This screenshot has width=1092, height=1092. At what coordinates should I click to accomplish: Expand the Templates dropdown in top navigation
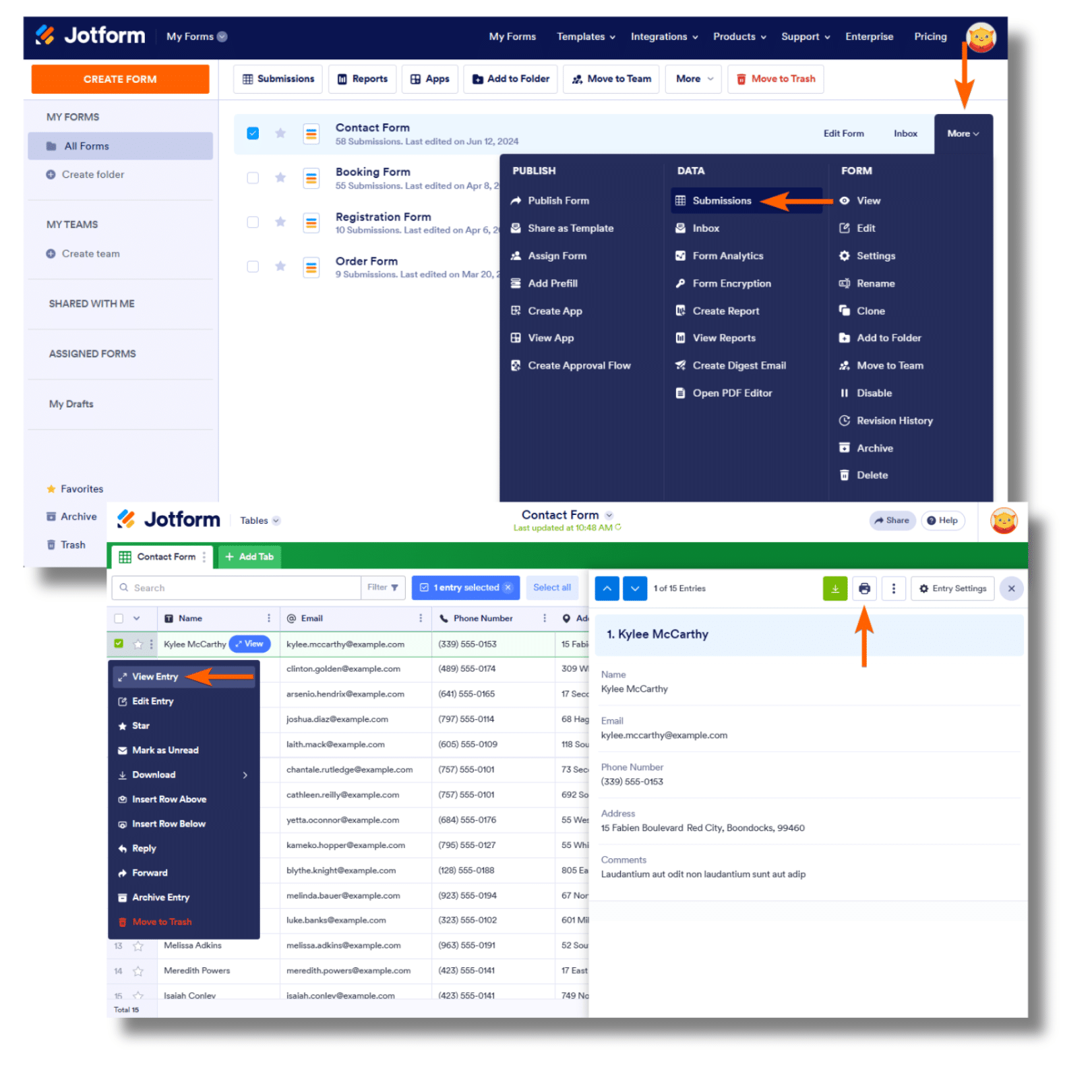click(586, 36)
